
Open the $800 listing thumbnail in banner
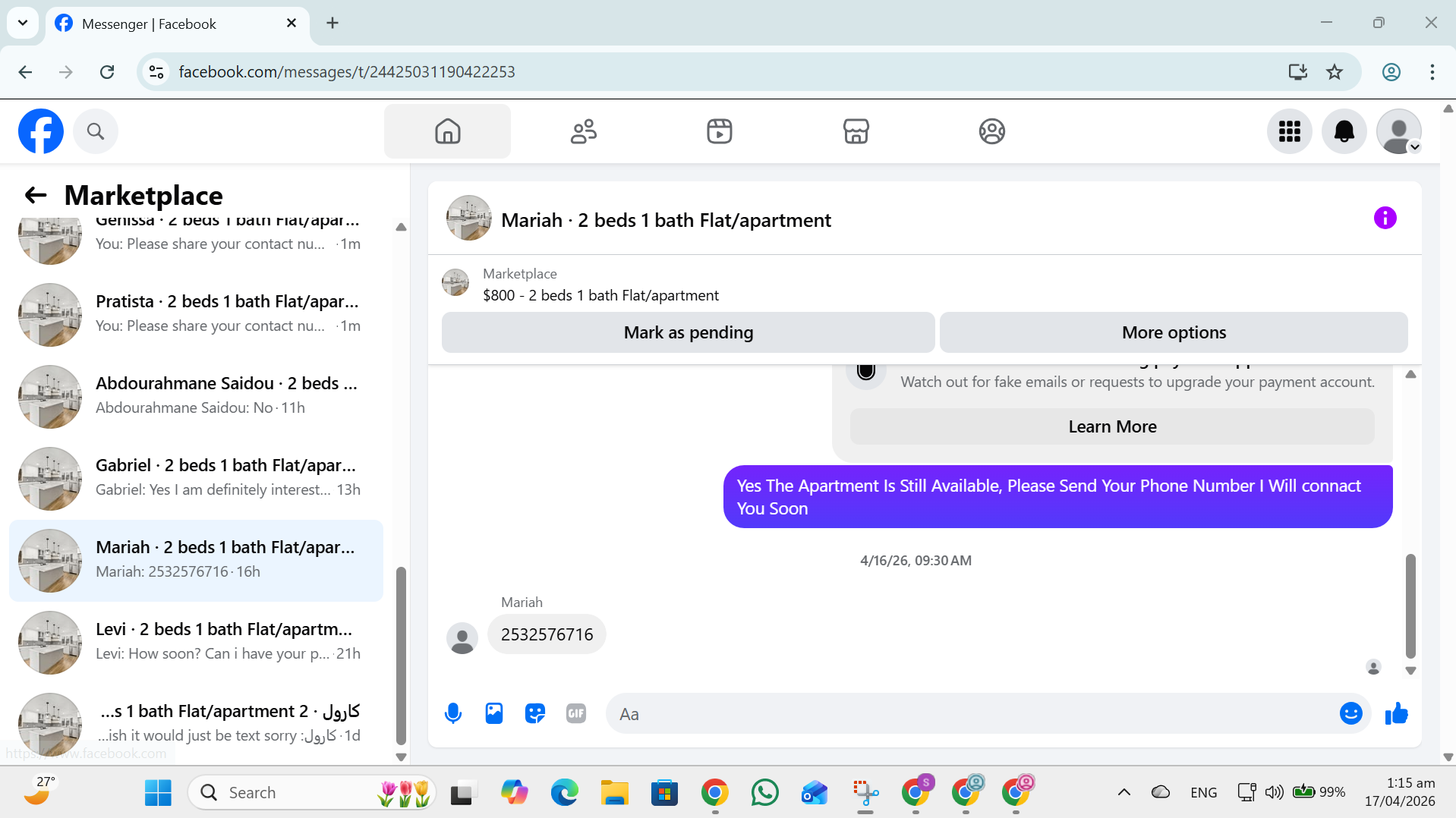455,282
